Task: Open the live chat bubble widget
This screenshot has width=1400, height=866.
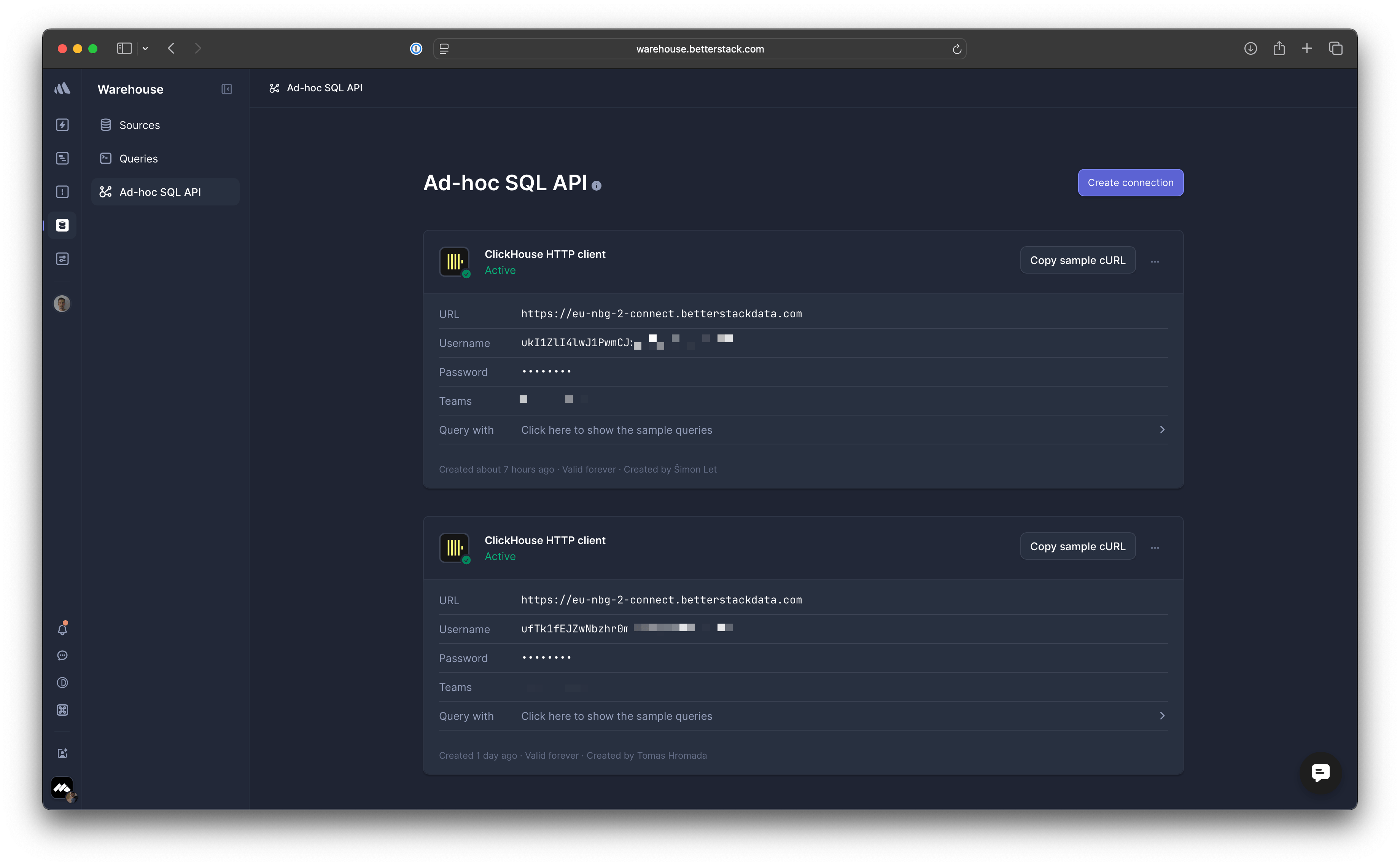Action: coord(1320,773)
